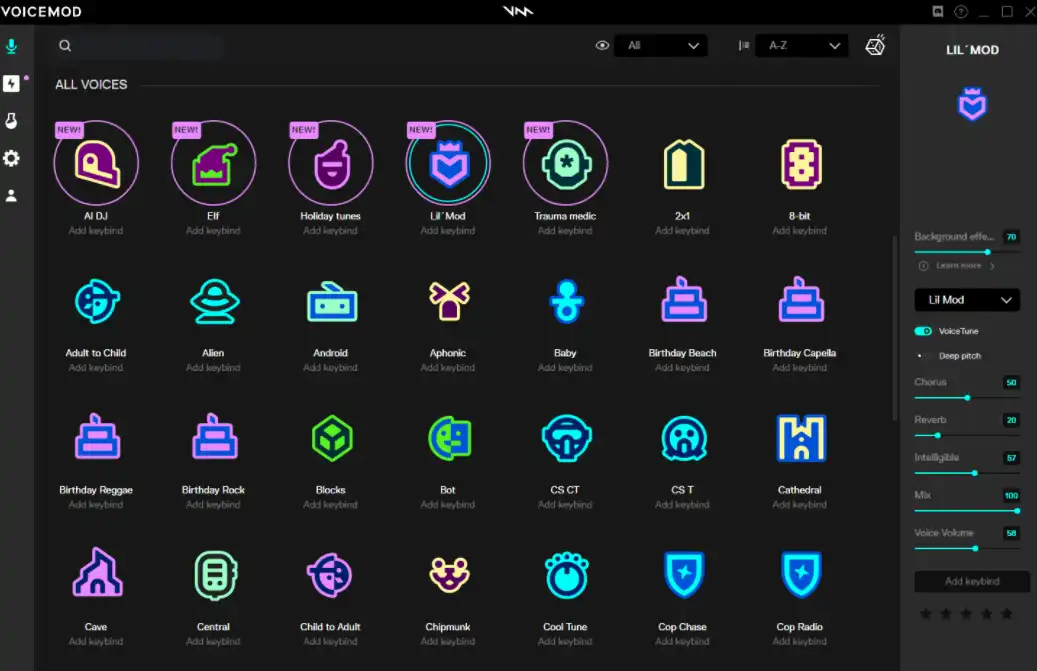Viewport: 1037px width, 671px height.
Task: Select the Cave voice icon
Action: point(97,572)
